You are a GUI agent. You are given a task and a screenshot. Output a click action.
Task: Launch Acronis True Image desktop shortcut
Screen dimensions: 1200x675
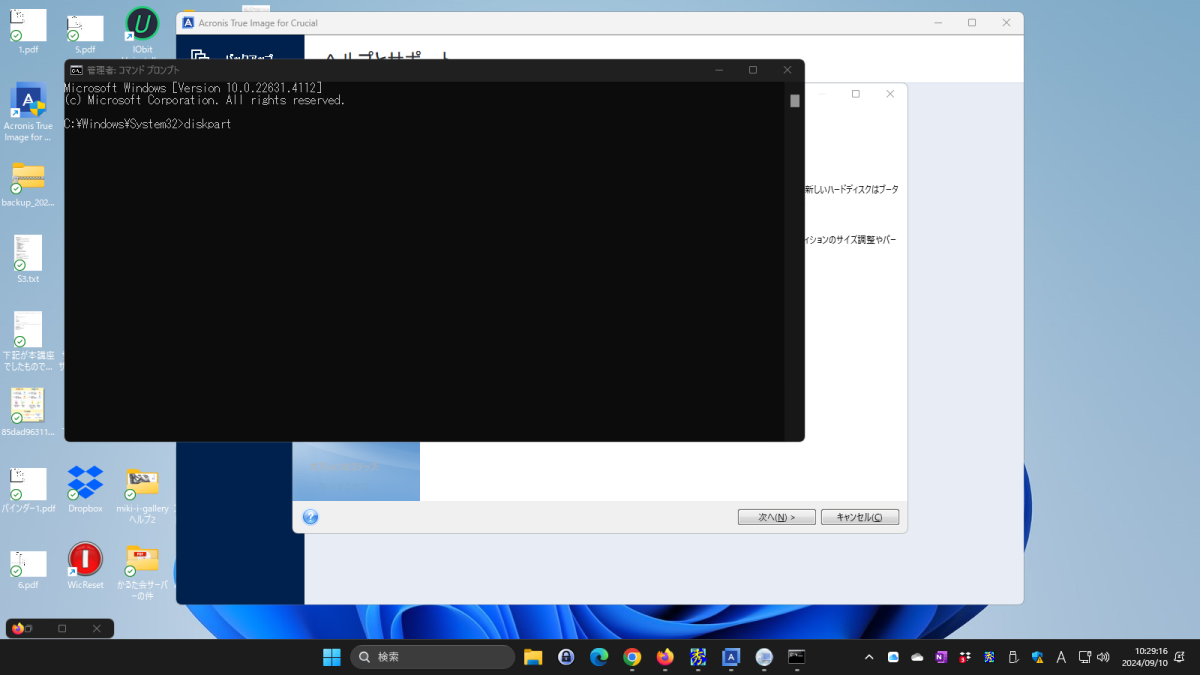click(28, 113)
